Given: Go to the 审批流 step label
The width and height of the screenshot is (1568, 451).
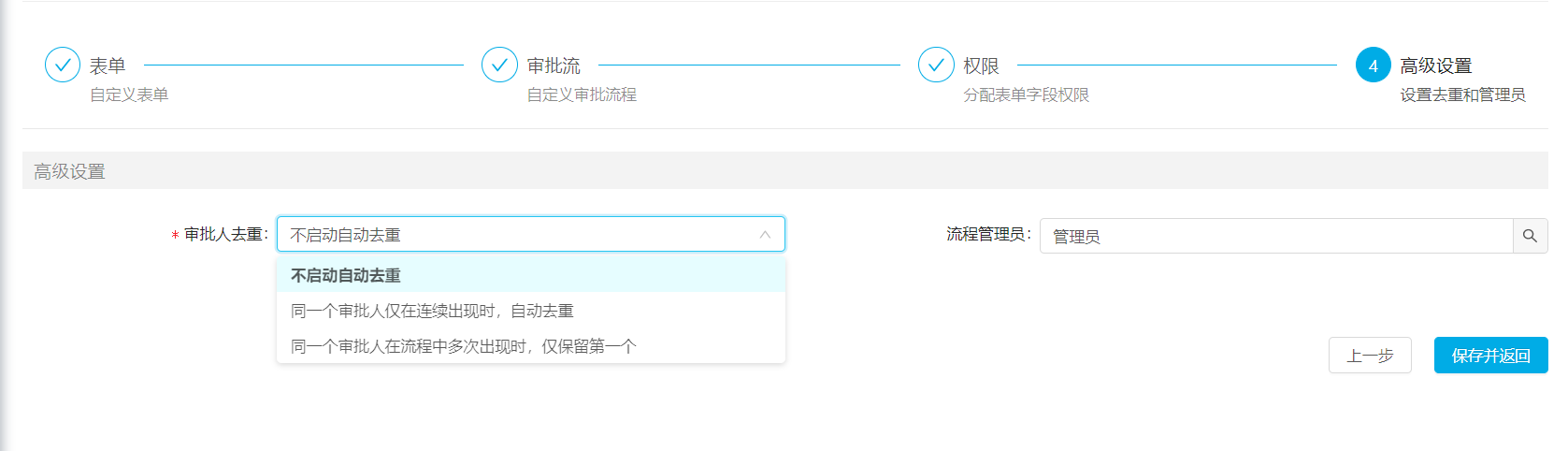Looking at the screenshot, I should click(x=554, y=65).
